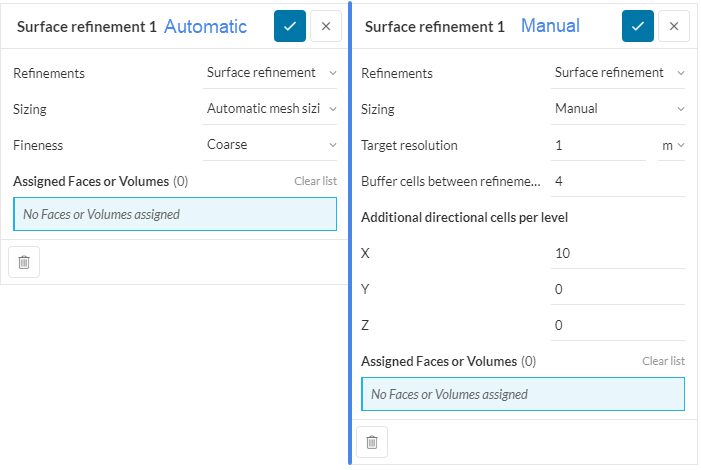Click the Target resolution value field
701x470 pixels.
tap(597, 145)
